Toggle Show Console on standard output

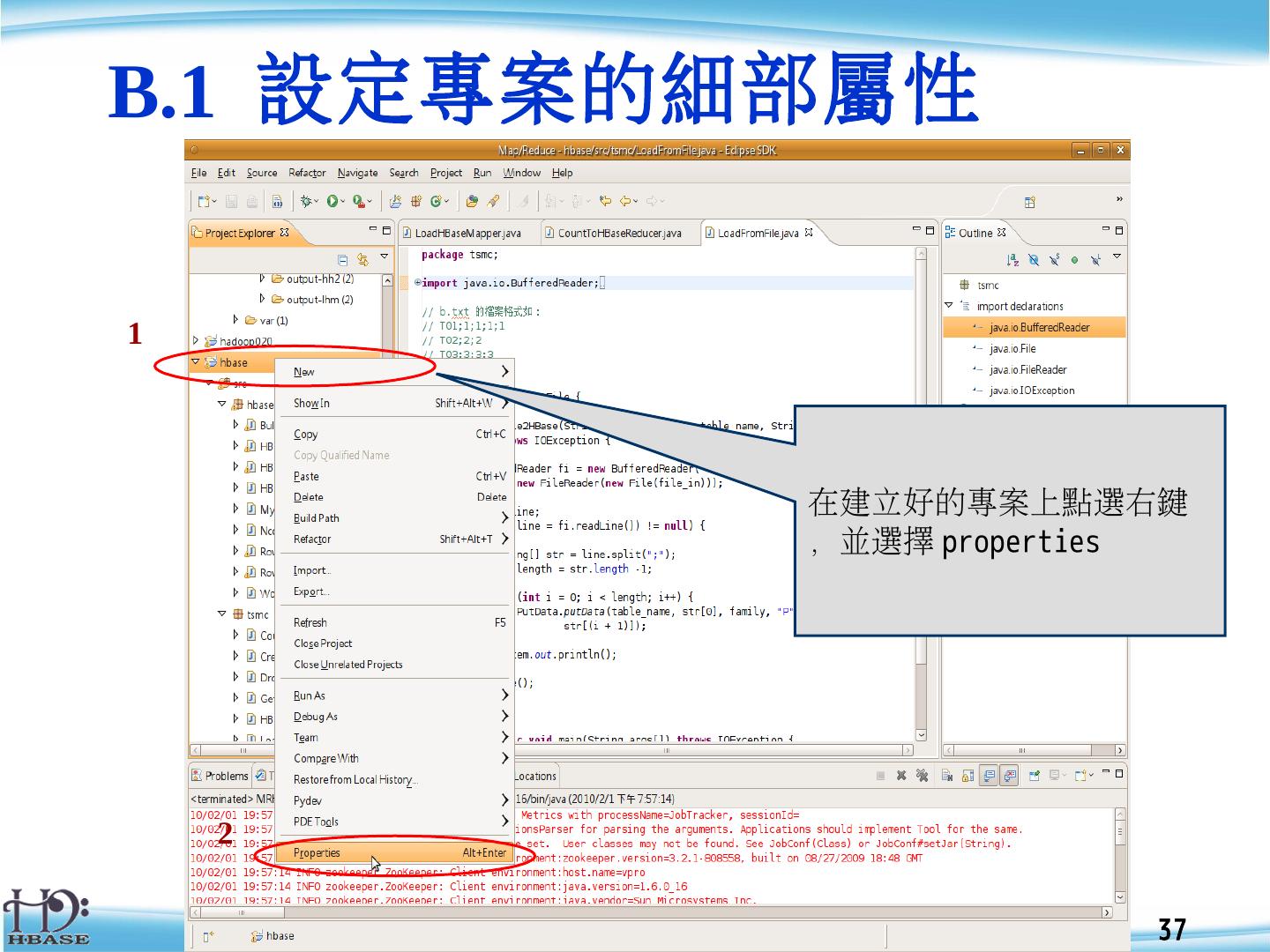pos(989,776)
